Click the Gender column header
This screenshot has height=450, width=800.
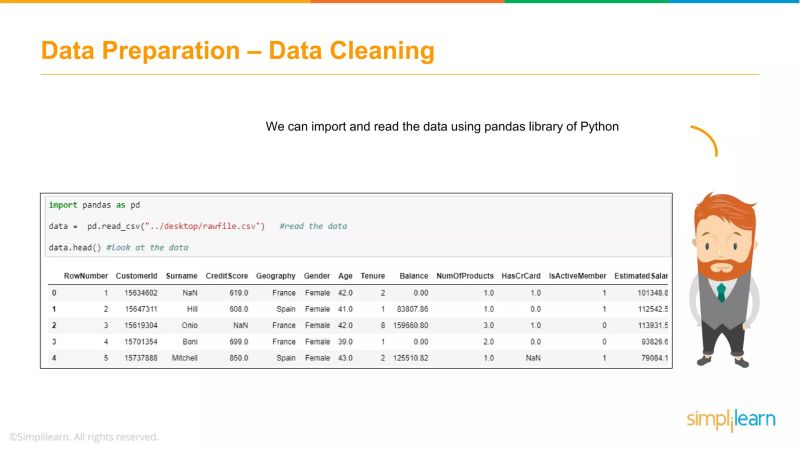click(x=317, y=276)
